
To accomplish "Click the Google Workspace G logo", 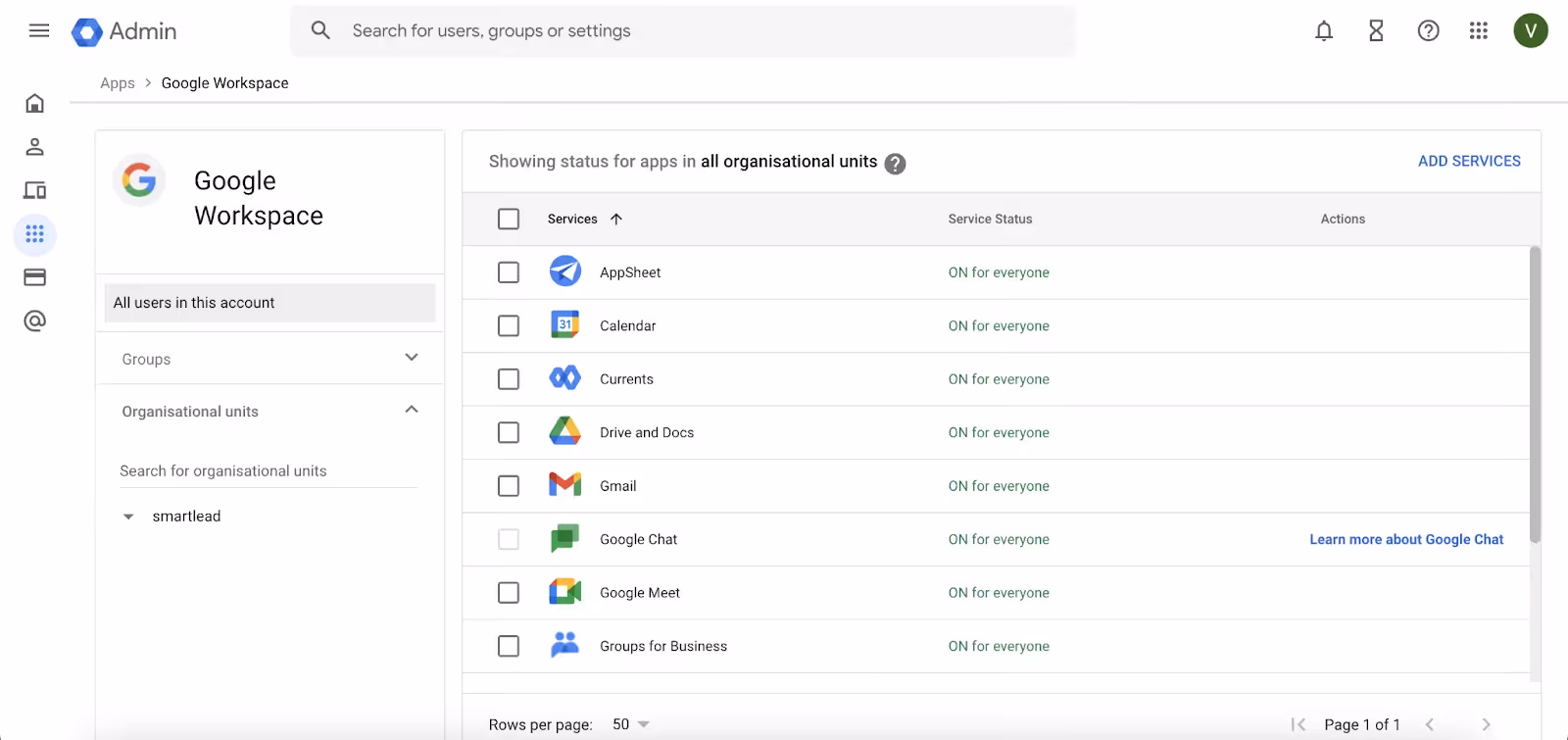I will click(139, 180).
